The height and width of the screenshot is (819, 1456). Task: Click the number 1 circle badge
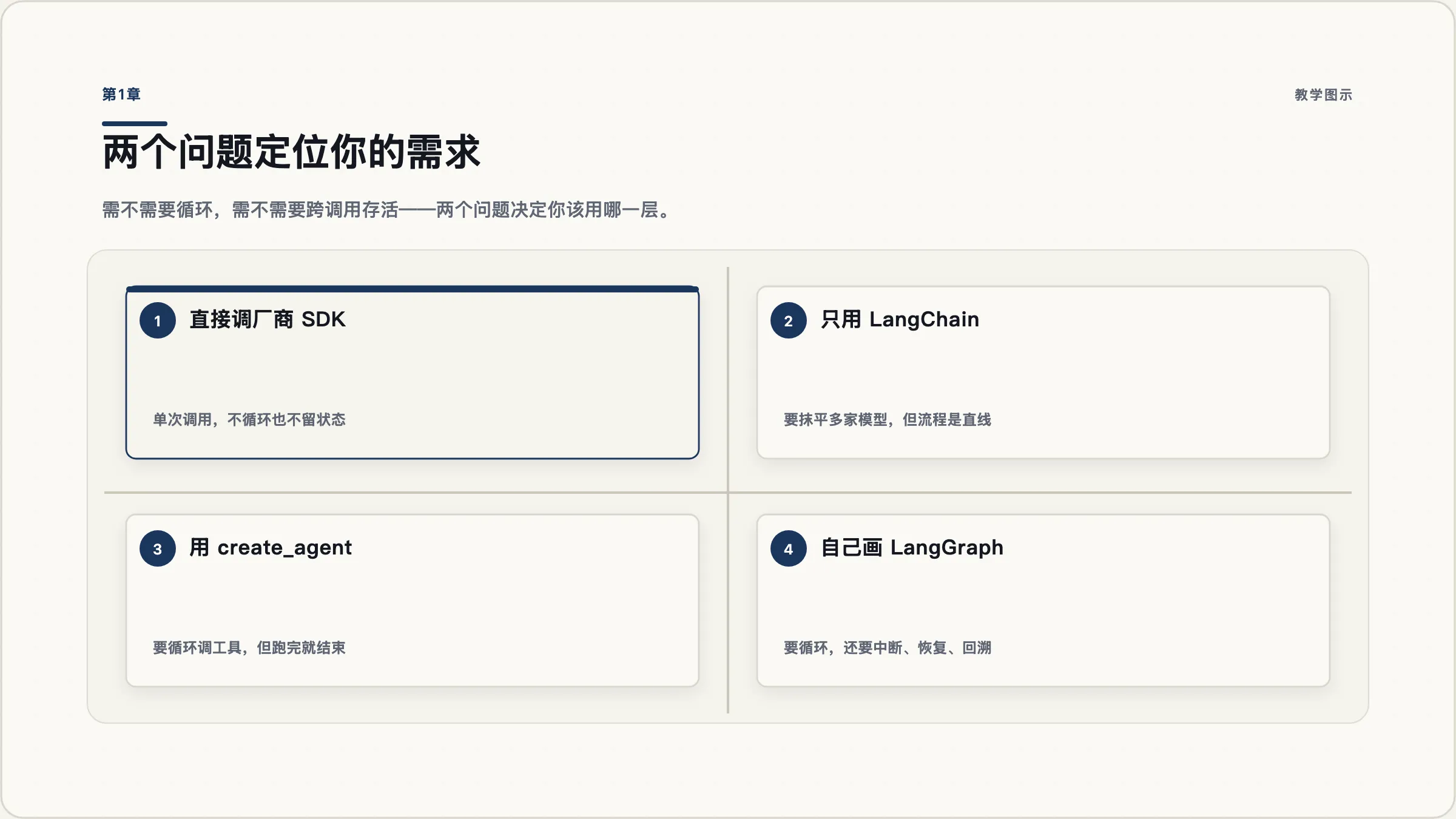tap(158, 320)
